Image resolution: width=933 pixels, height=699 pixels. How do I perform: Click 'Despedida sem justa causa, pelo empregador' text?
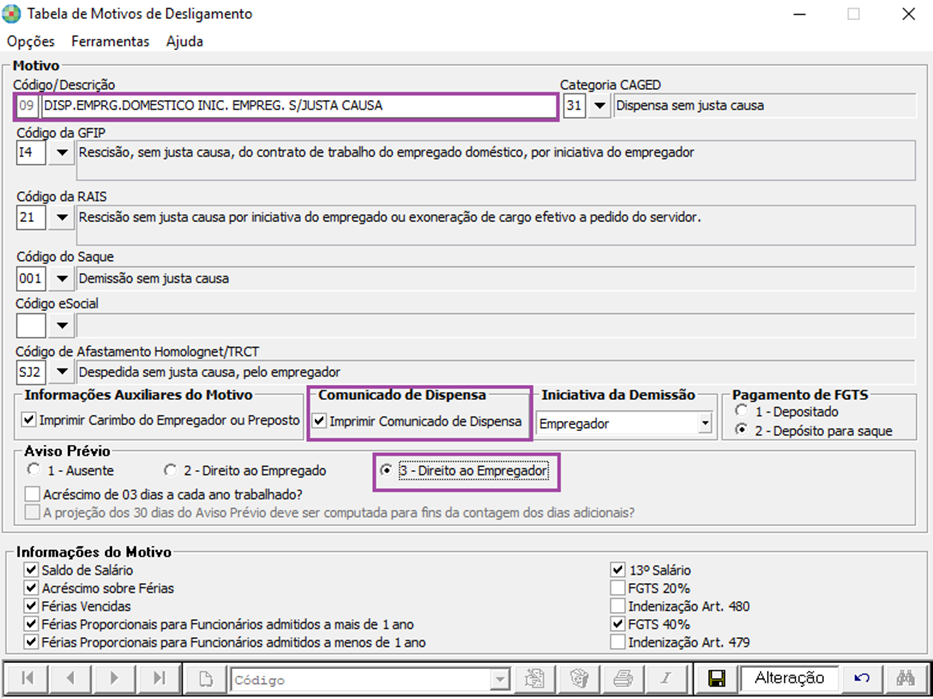click(x=209, y=372)
